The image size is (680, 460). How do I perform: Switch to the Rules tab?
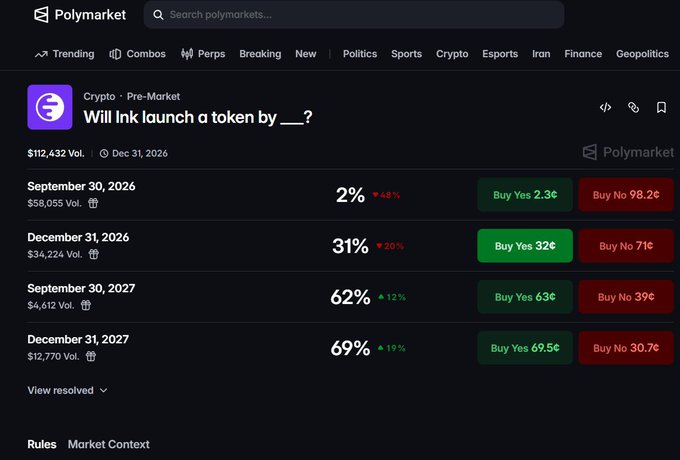coord(42,444)
